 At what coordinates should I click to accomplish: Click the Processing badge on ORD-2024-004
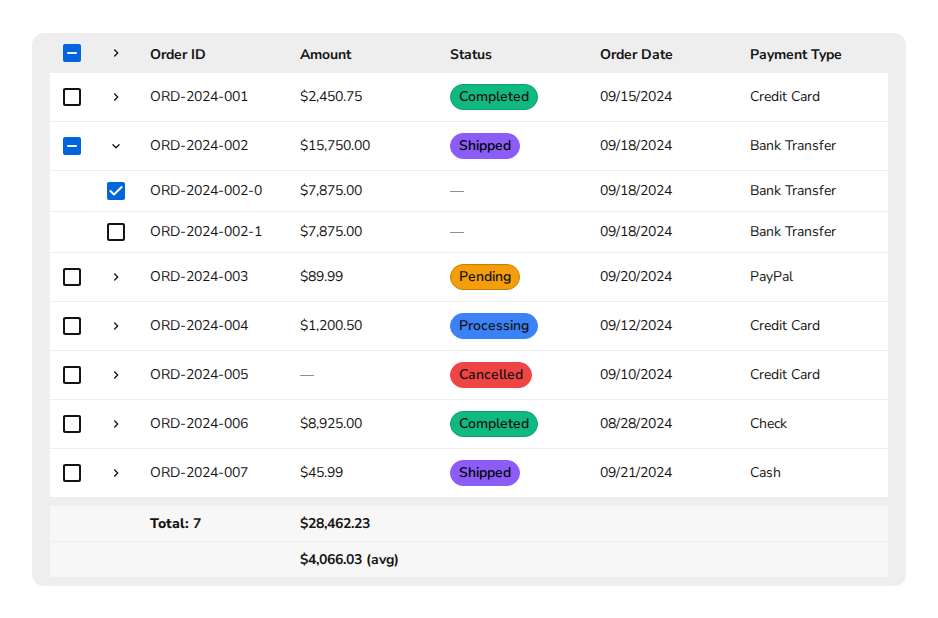coord(493,325)
